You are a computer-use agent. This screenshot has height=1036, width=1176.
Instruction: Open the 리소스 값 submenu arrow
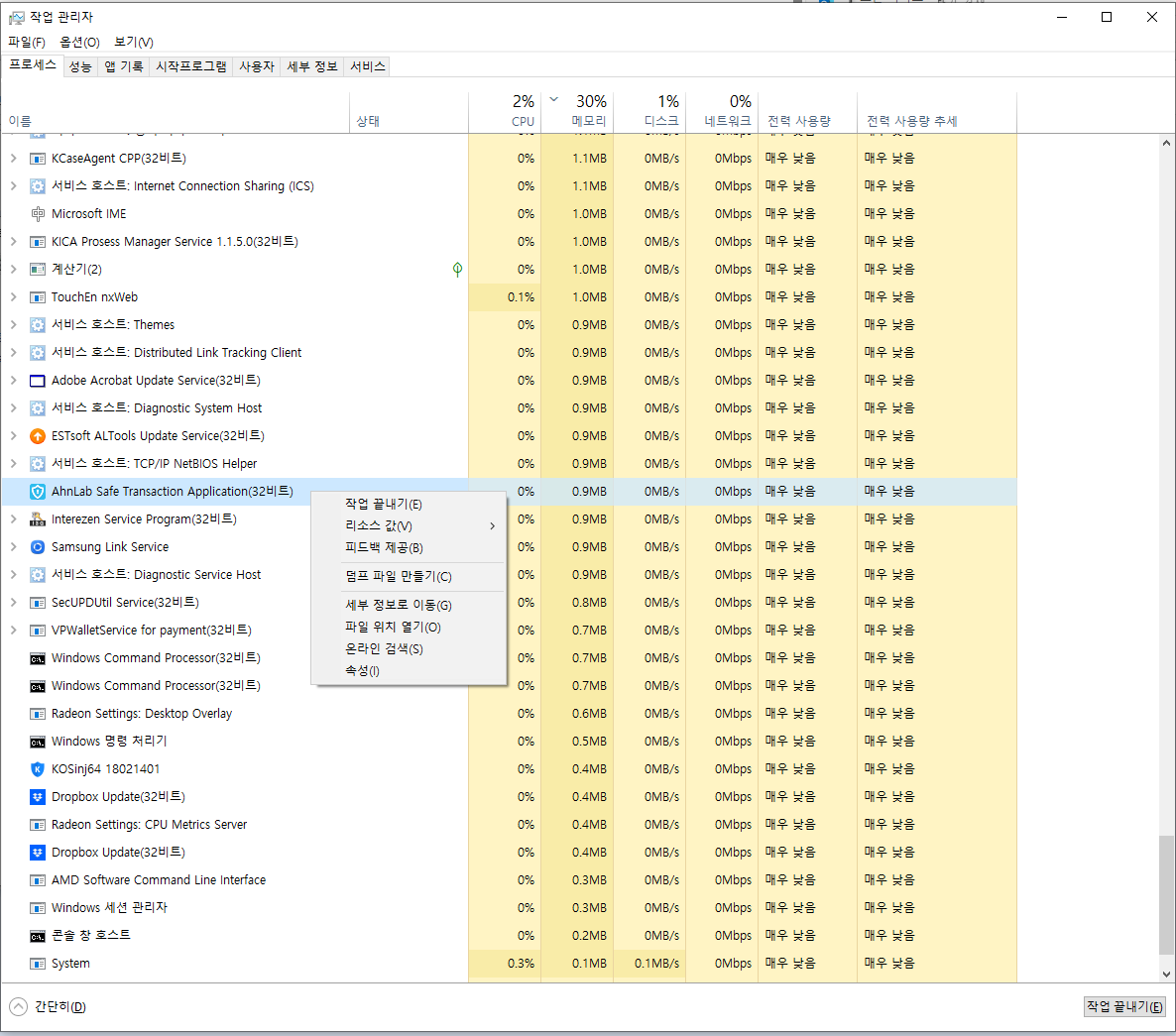click(492, 526)
